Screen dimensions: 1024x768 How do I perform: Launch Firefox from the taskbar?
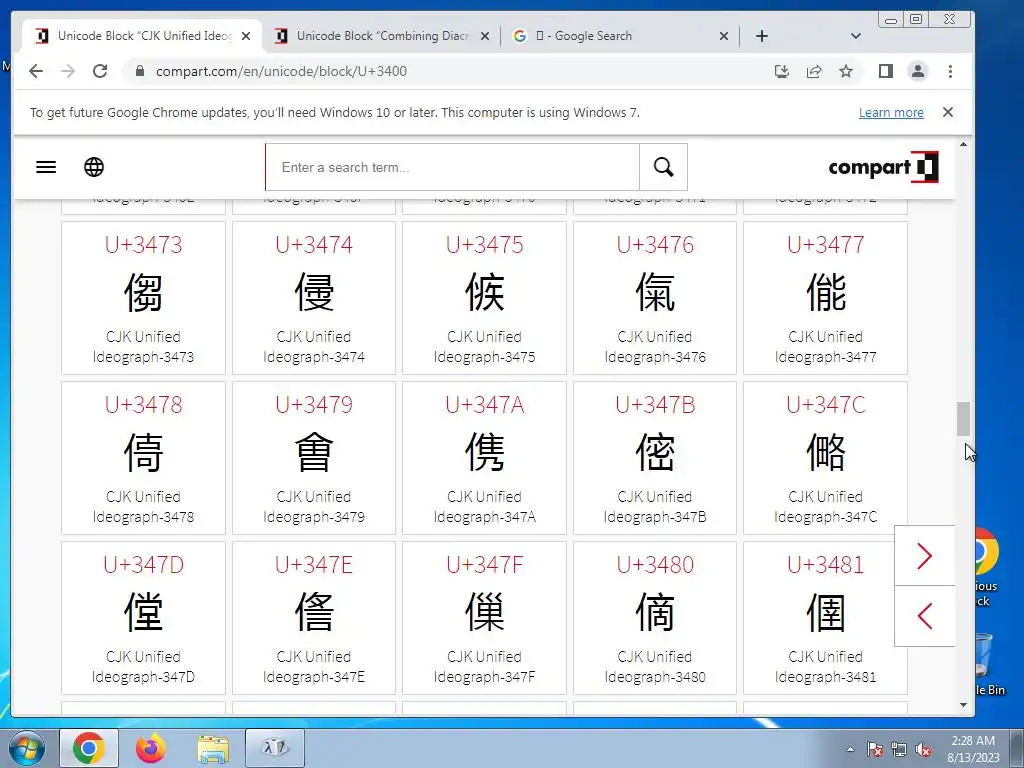coord(151,748)
